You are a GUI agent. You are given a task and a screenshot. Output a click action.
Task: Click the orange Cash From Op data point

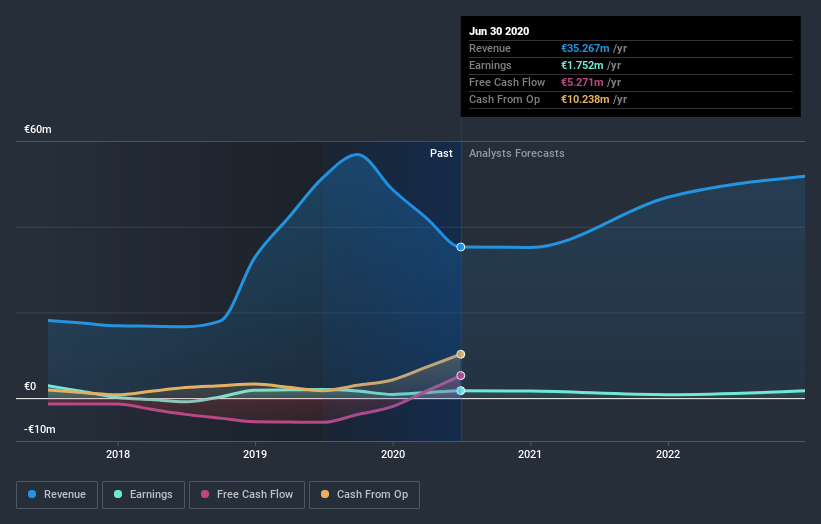(461, 354)
